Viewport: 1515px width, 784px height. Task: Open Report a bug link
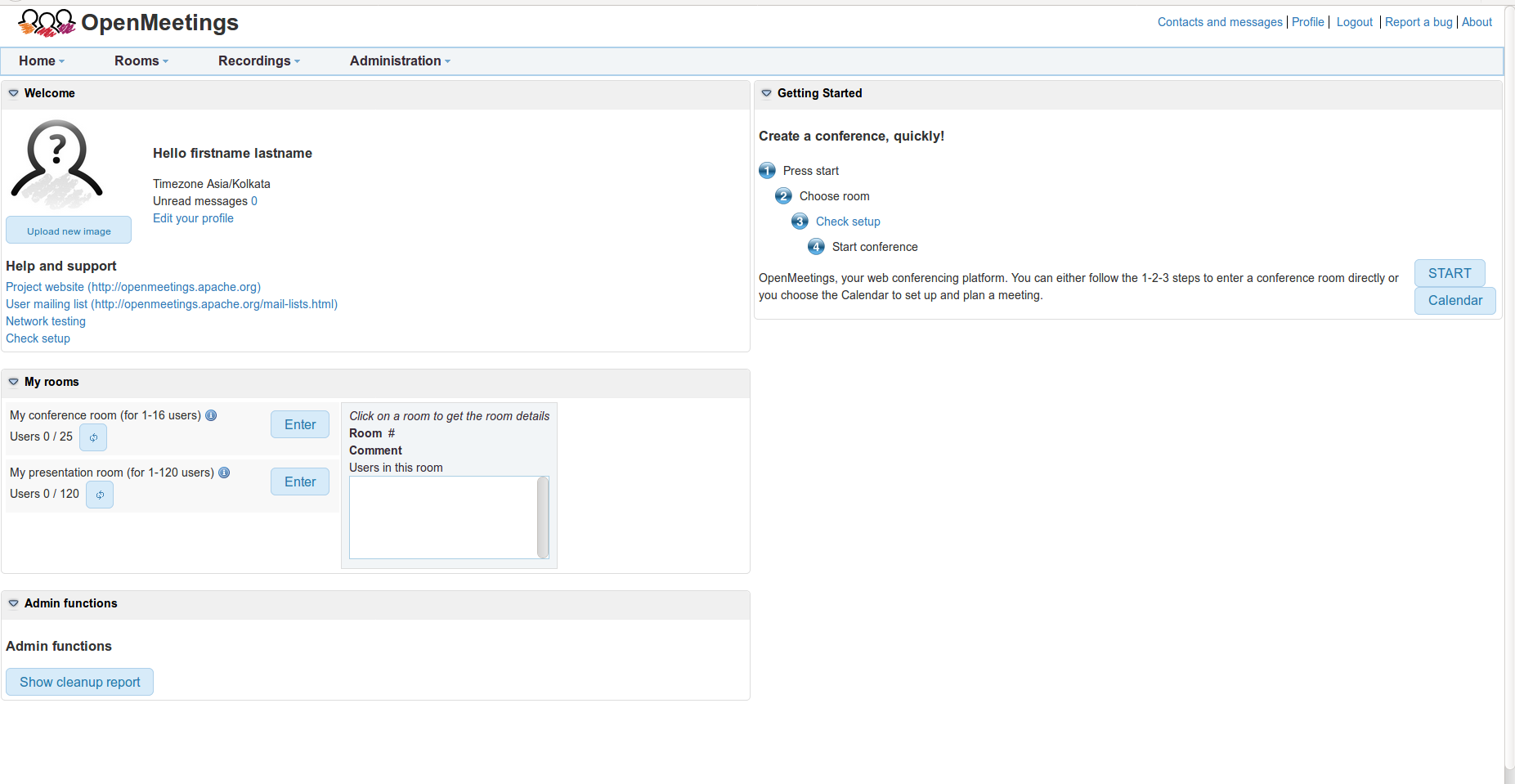click(x=1419, y=22)
